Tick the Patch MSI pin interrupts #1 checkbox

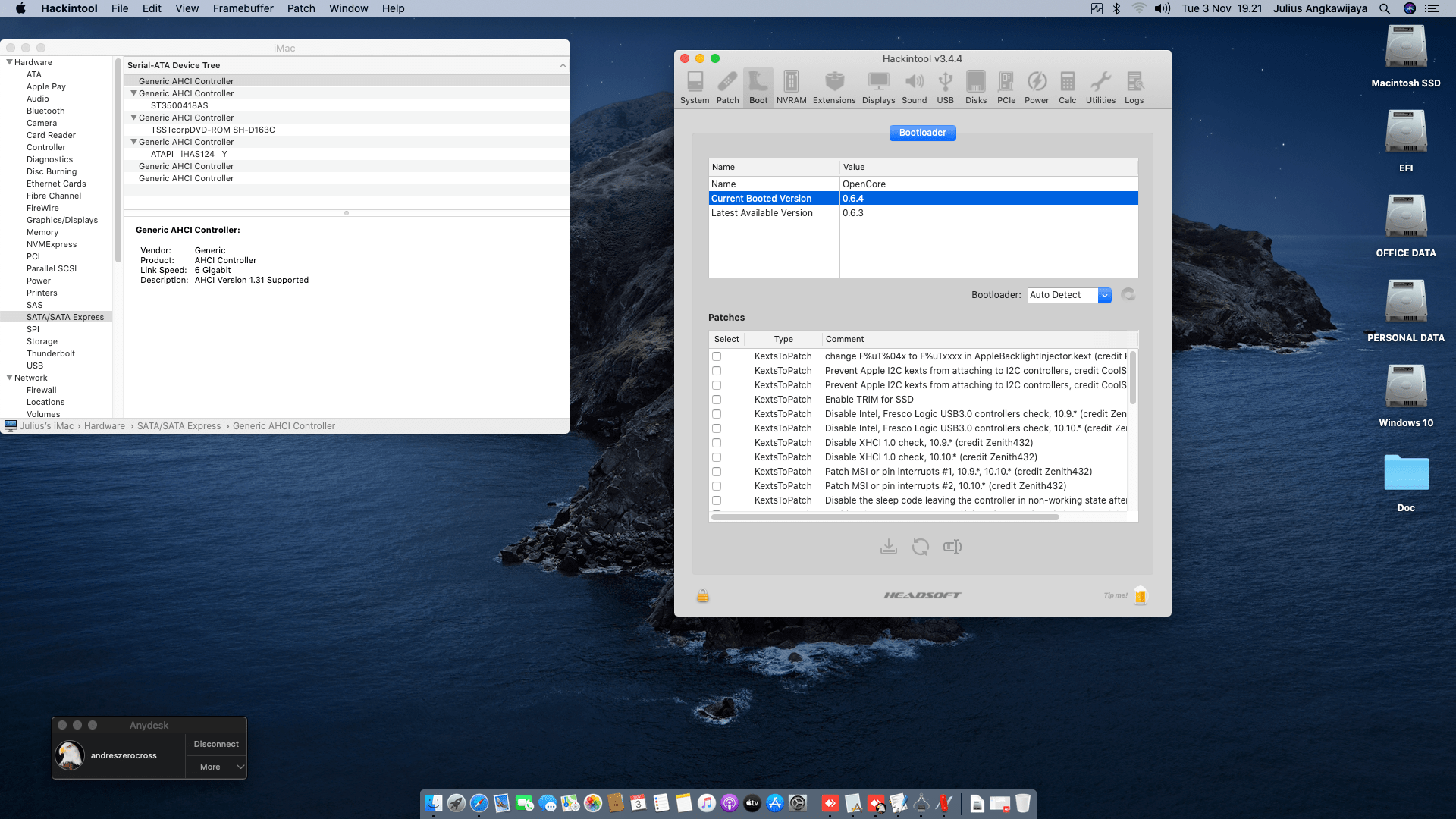[717, 472]
